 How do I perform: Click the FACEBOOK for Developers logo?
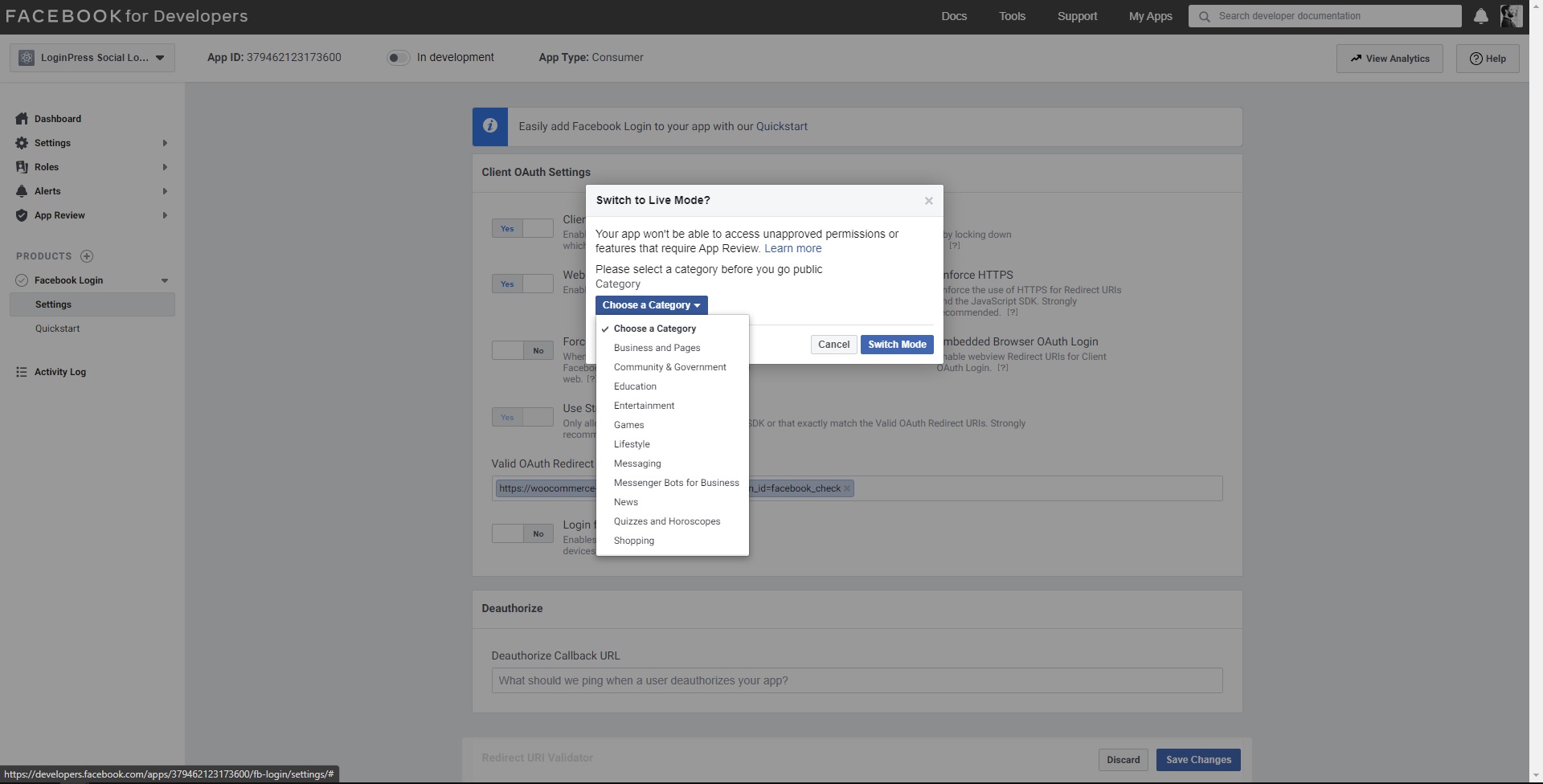(126, 16)
